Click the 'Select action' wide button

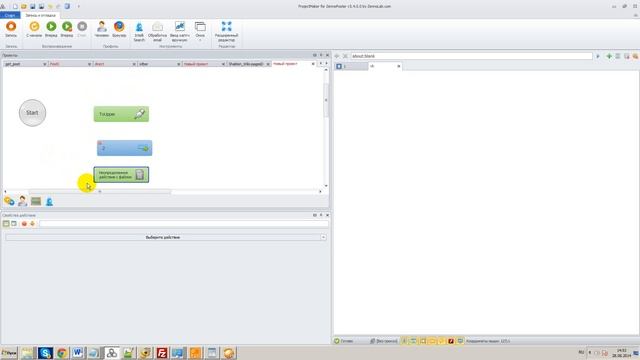(x=162, y=237)
